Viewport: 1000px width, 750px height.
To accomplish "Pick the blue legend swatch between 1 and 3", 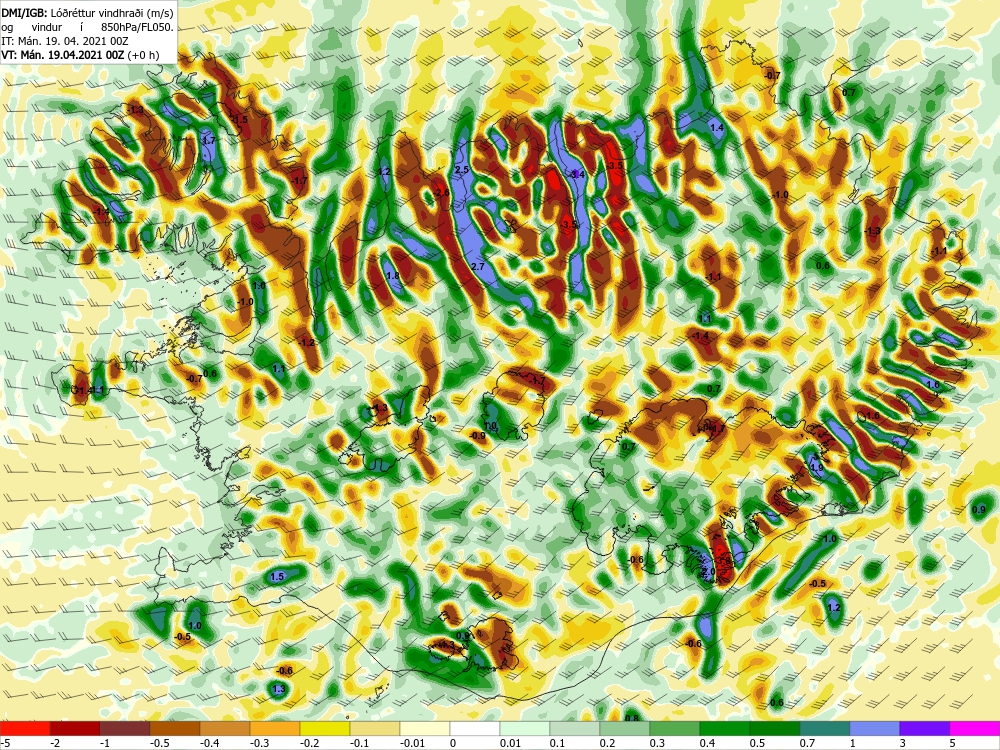I will (874, 728).
